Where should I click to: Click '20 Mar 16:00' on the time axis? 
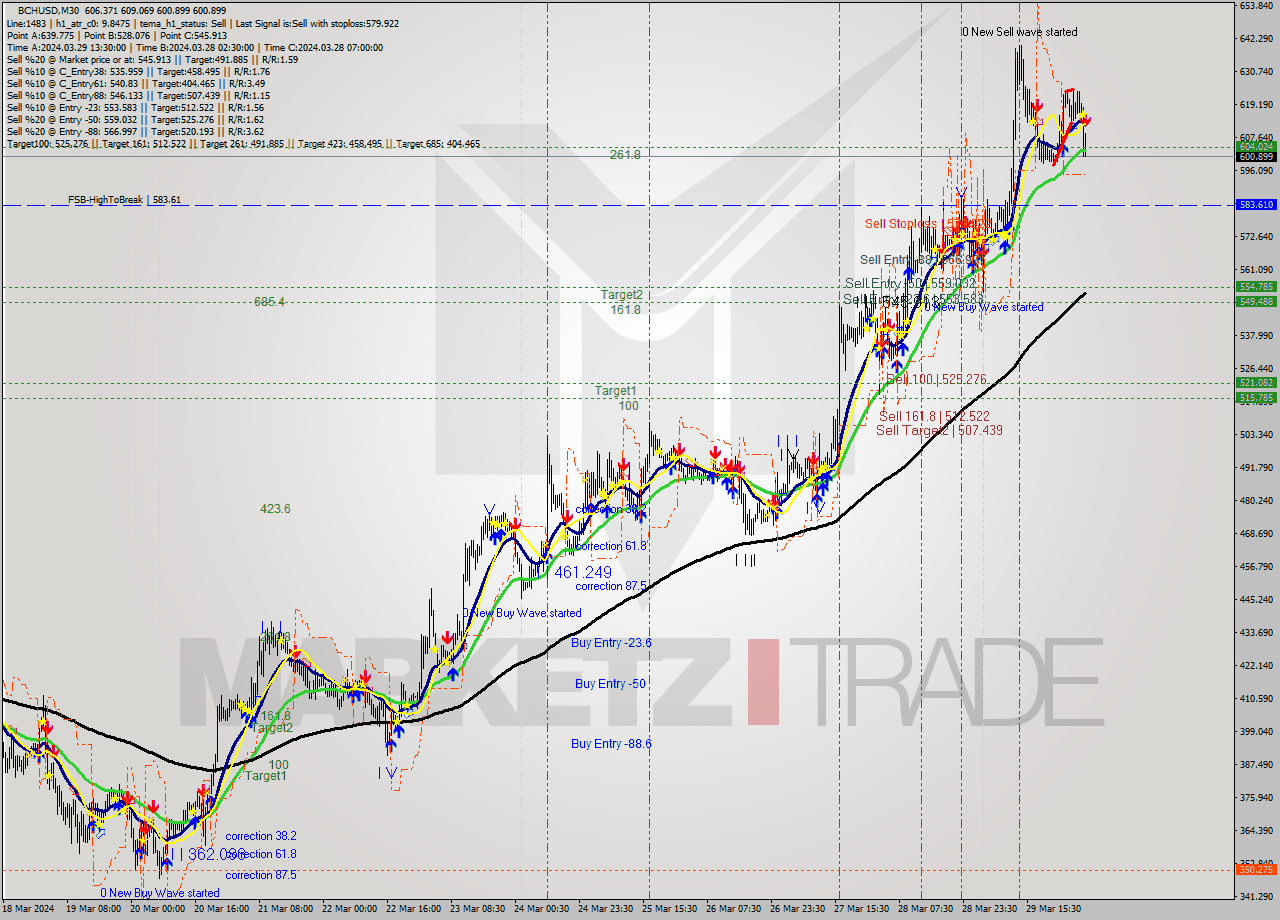(x=221, y=909)
